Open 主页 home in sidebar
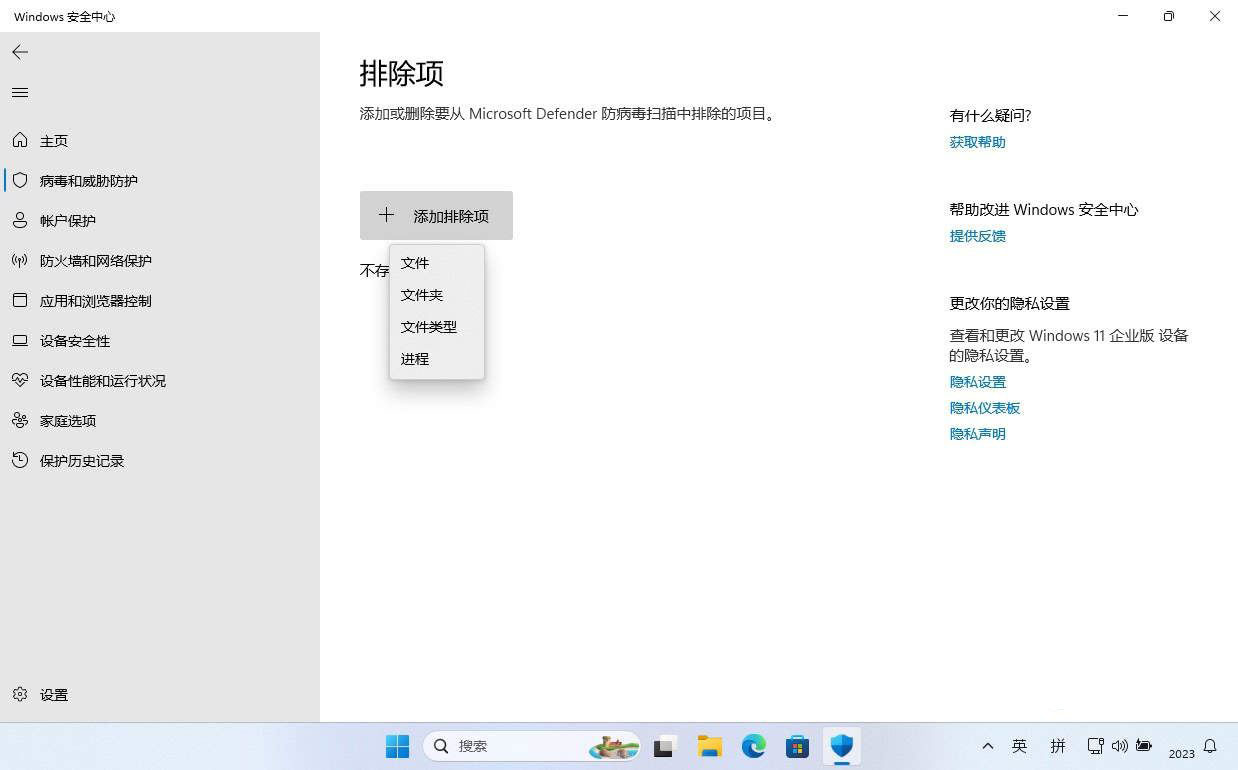Screen dimensions: 1238x770 click(54, 141)
